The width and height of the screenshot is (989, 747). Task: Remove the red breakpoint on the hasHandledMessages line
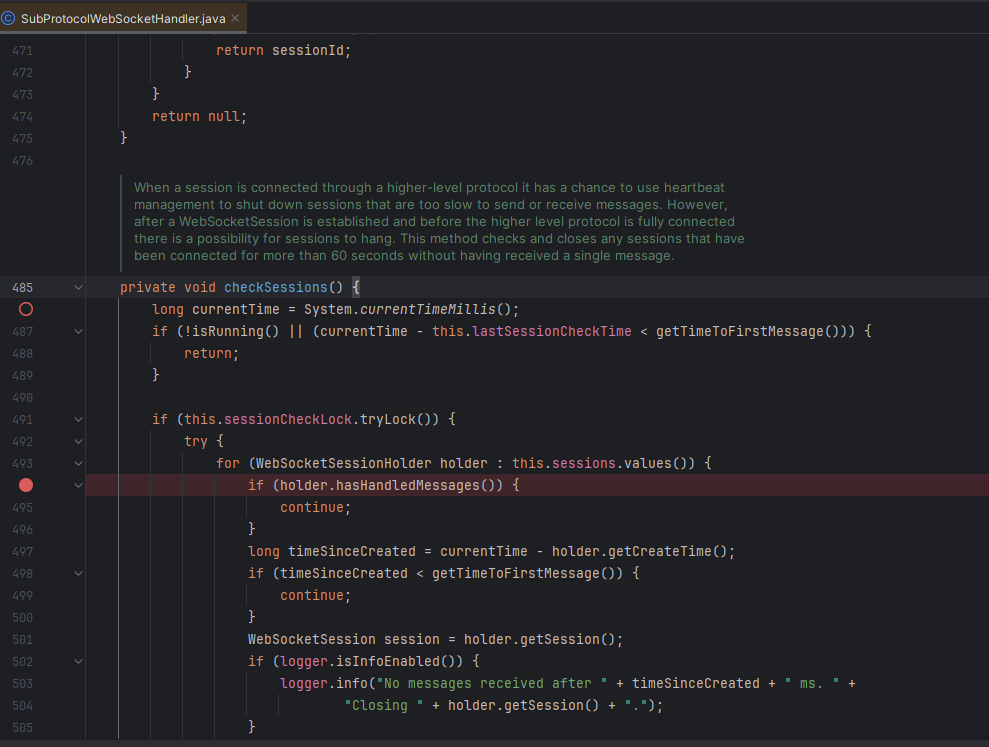(x=26, y=485)
